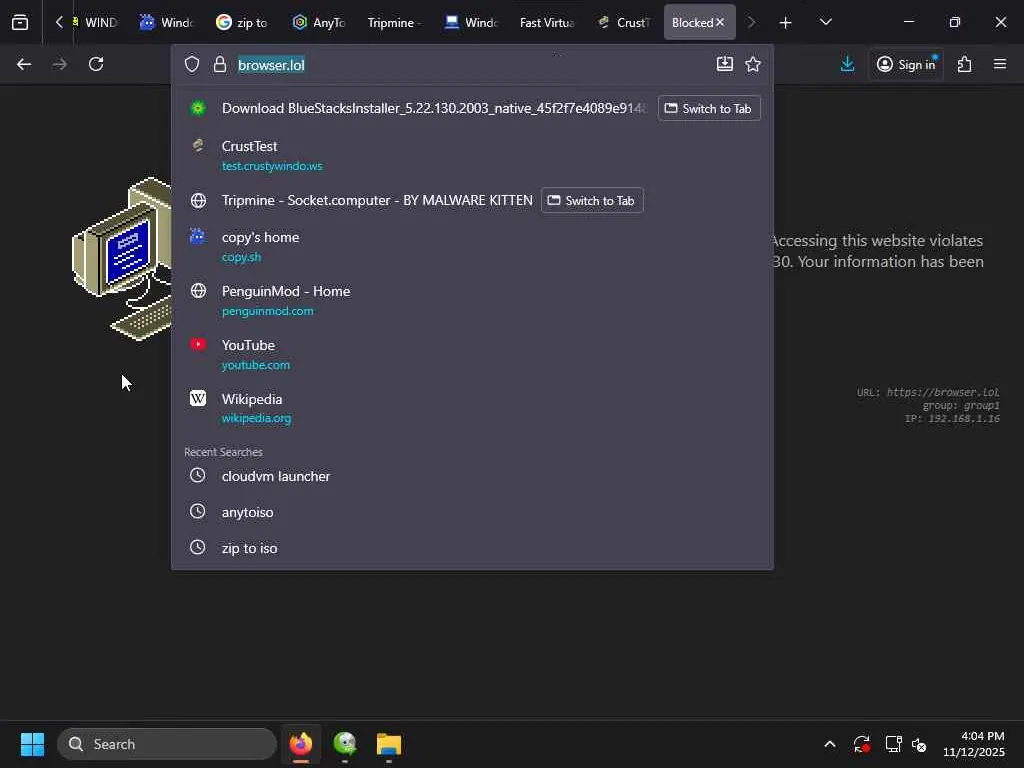Switch to the Fast Virtua tab
This screenshot has height=768, width=1024.
547,22
